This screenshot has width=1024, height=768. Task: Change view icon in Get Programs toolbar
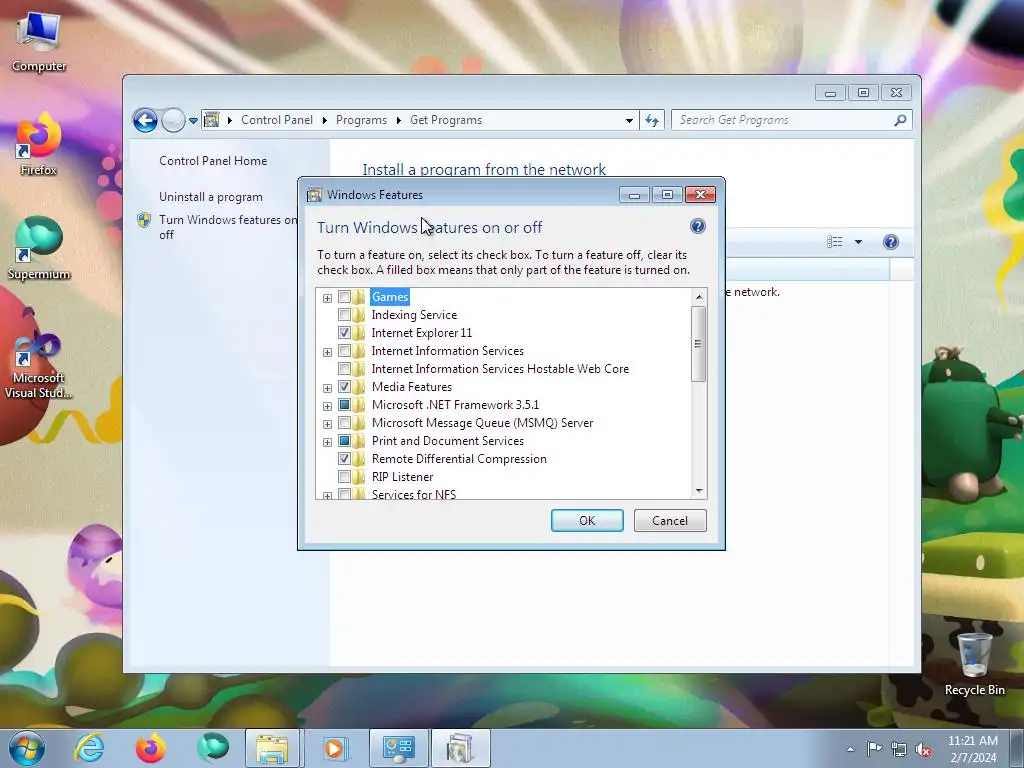point(835,242)
